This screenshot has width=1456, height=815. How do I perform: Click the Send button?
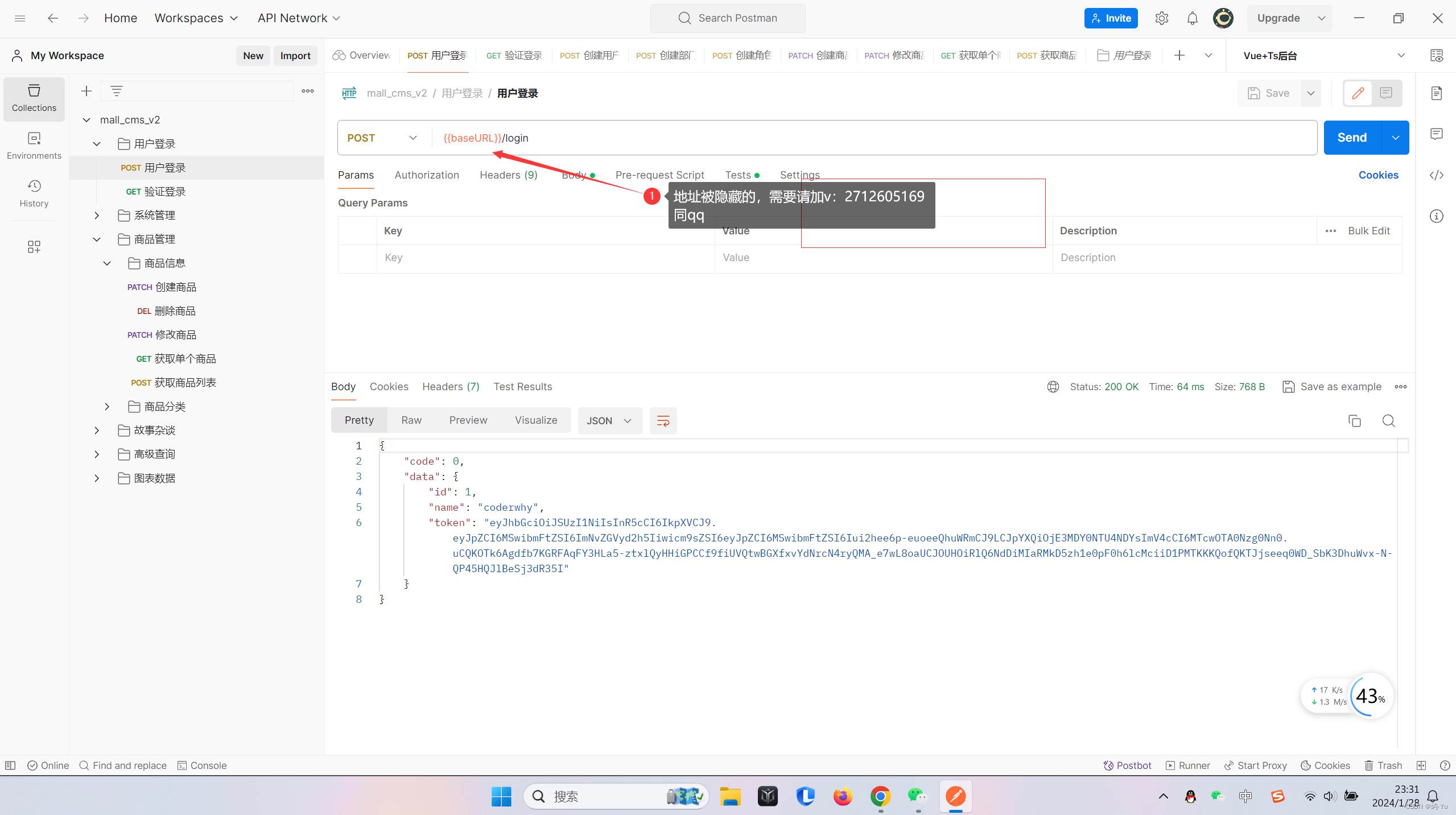click(1352, 138)
